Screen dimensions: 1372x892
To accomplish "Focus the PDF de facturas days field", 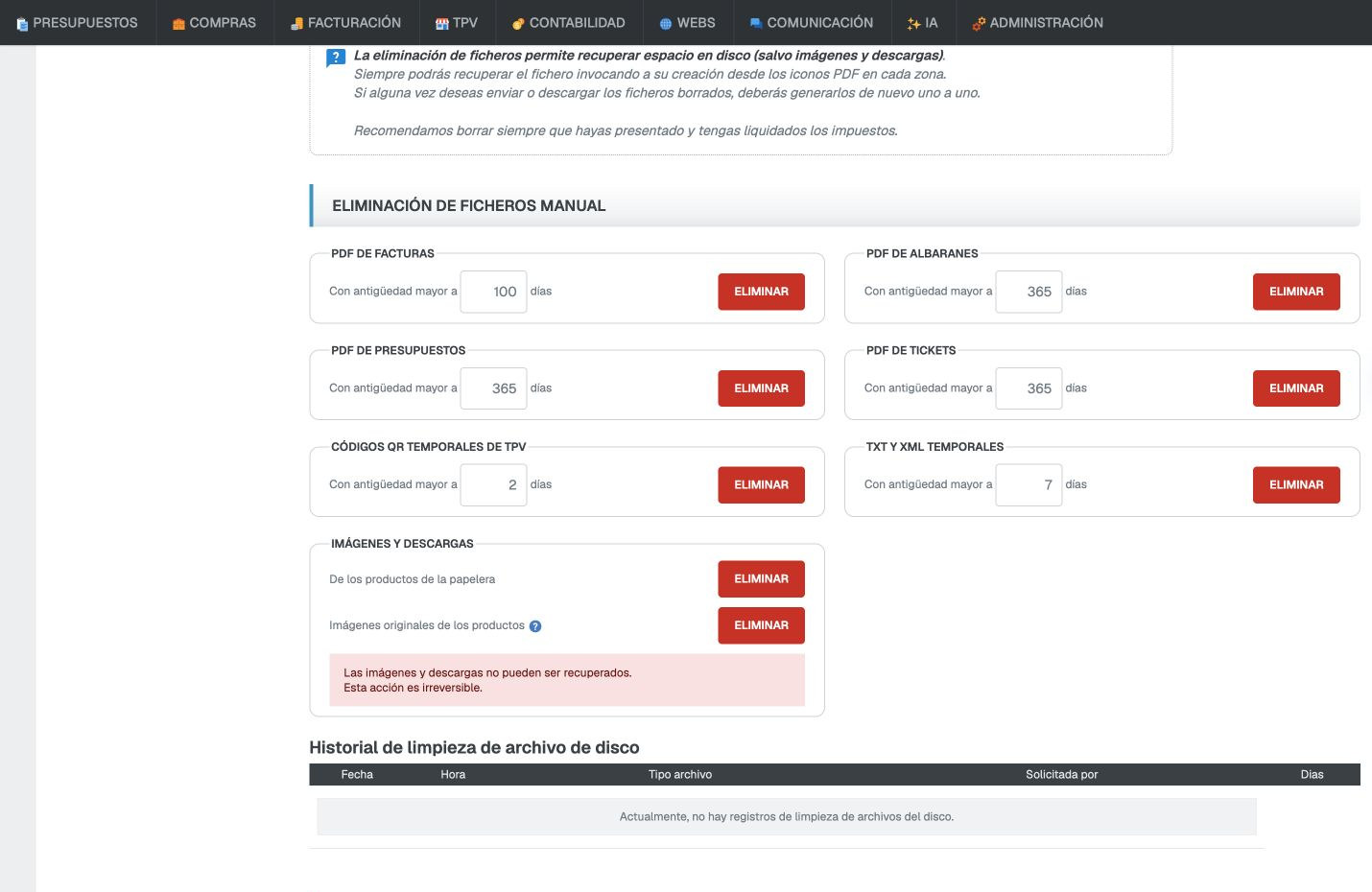I will coord(493,292).
